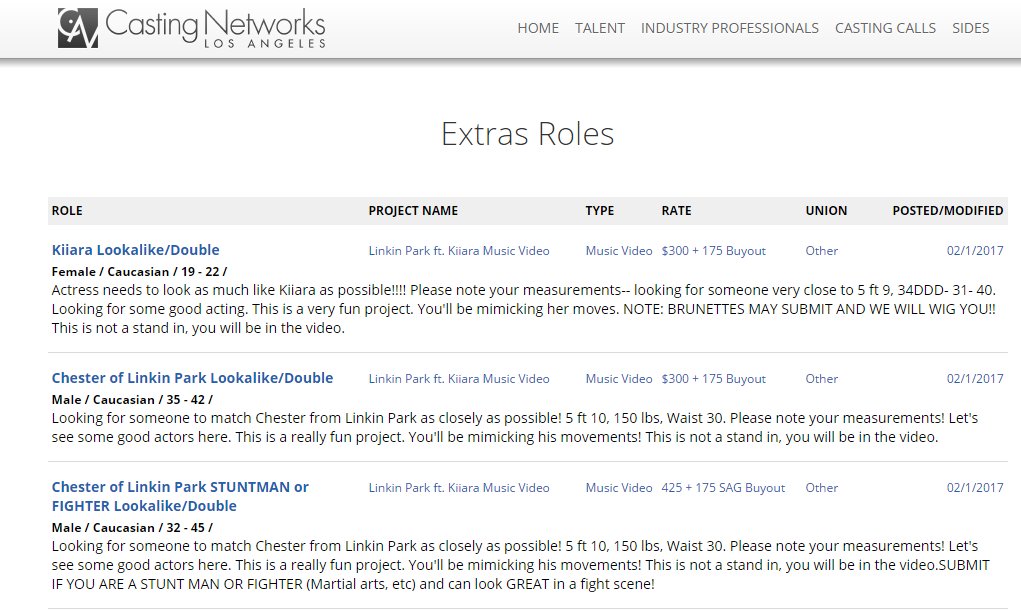This screenshot has height=611, width=1021.
Task: Open the INDUSTRY PROFESSIONALS nav item
Action: pos(729,28)
